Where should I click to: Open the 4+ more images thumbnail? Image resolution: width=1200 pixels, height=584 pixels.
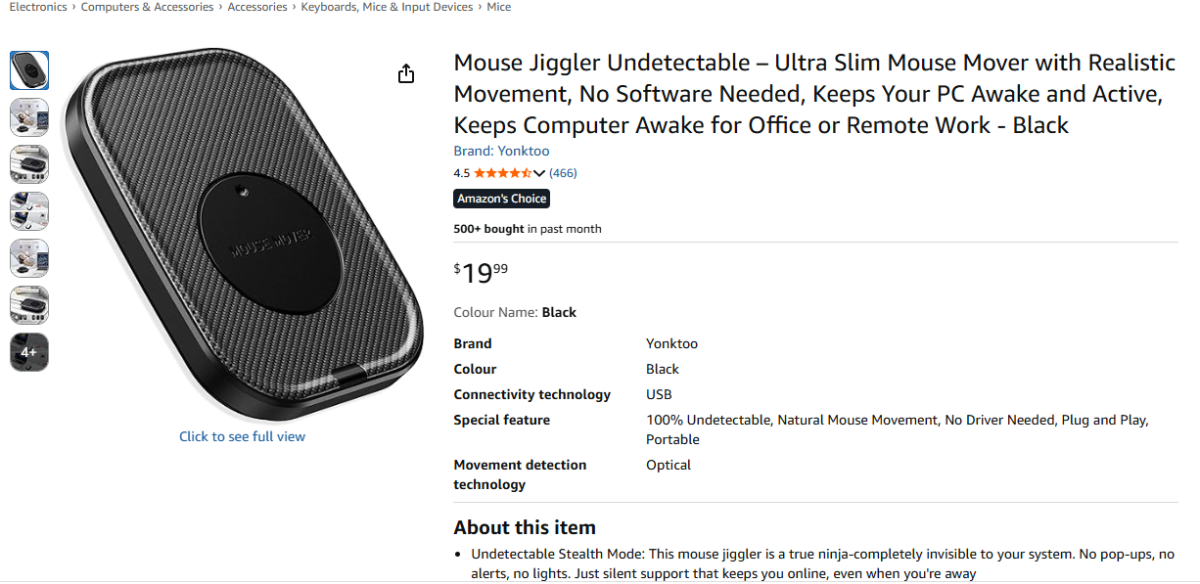point(29,352)
